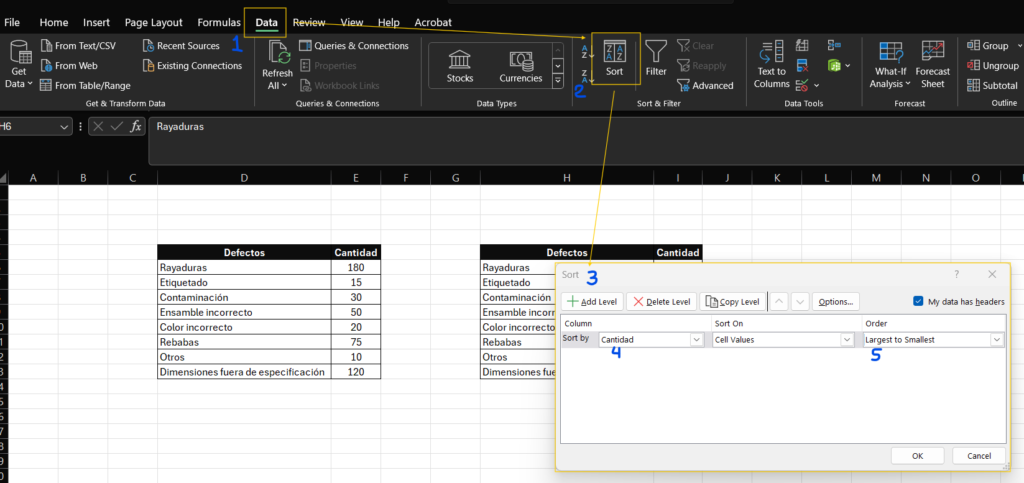Viewport: 1024px width, 483px height.
Task: Cancel formula bar entry (X)
Action: pos(98,127)
